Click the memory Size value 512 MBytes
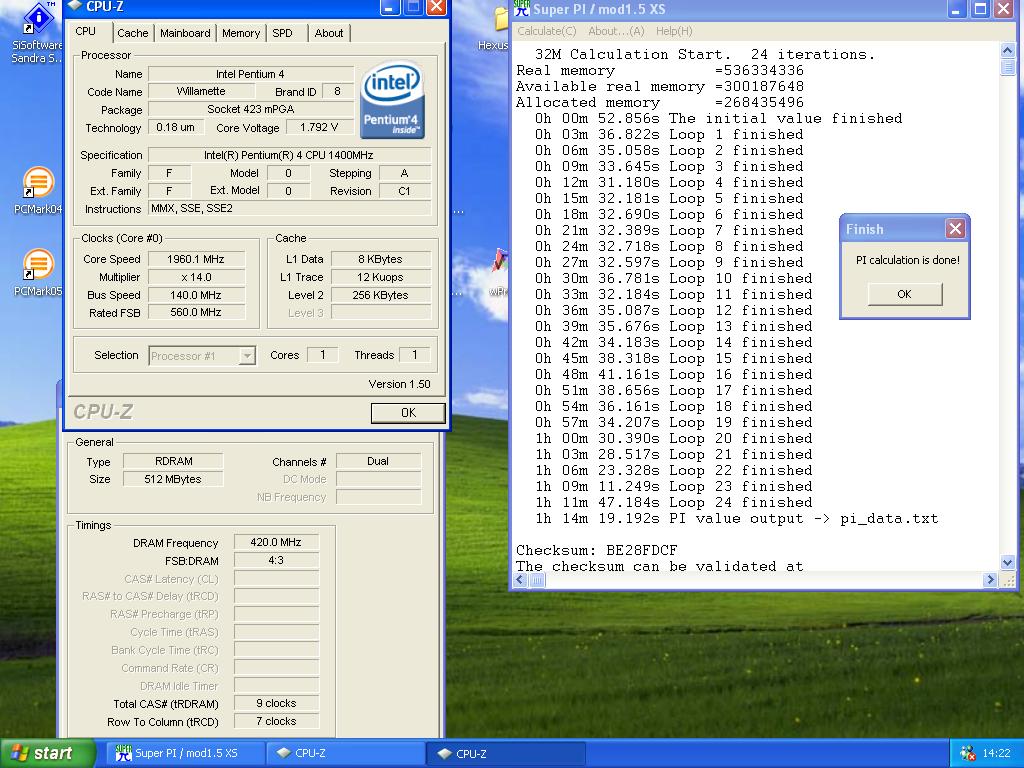 (x=173, y=479)
